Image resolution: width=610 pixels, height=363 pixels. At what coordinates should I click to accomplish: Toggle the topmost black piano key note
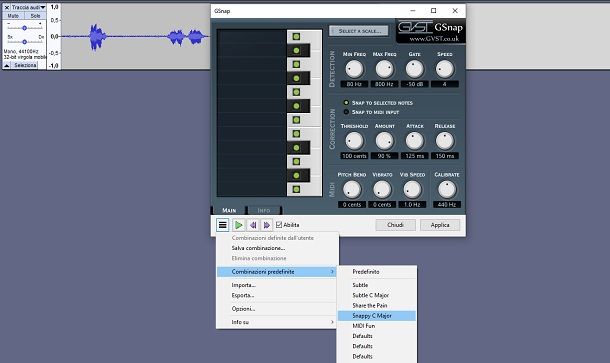(296, 51)
